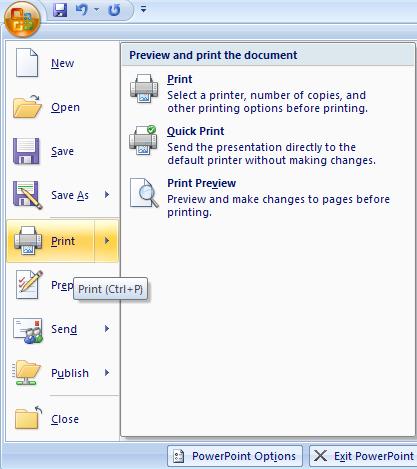Expand the Print submenu arrow
This screenshot has width=417, height=469.
click(x=107, y=240)
